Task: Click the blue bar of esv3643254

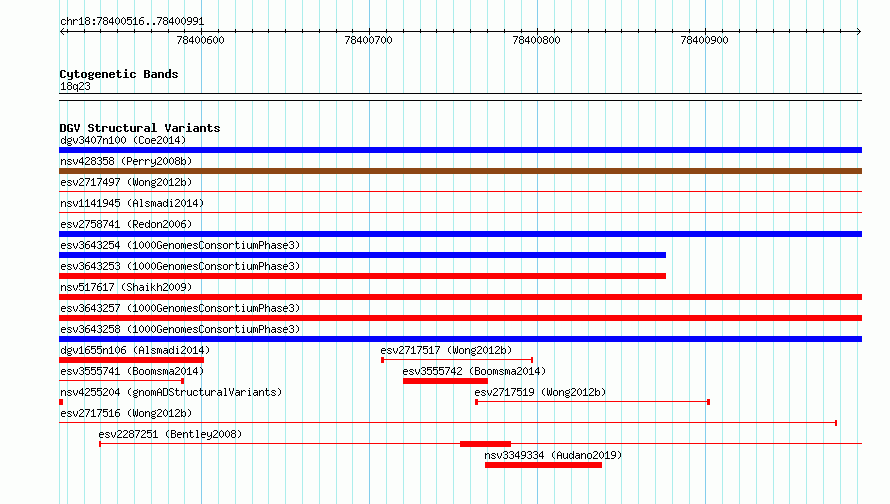Action: (x=362, y=255)
